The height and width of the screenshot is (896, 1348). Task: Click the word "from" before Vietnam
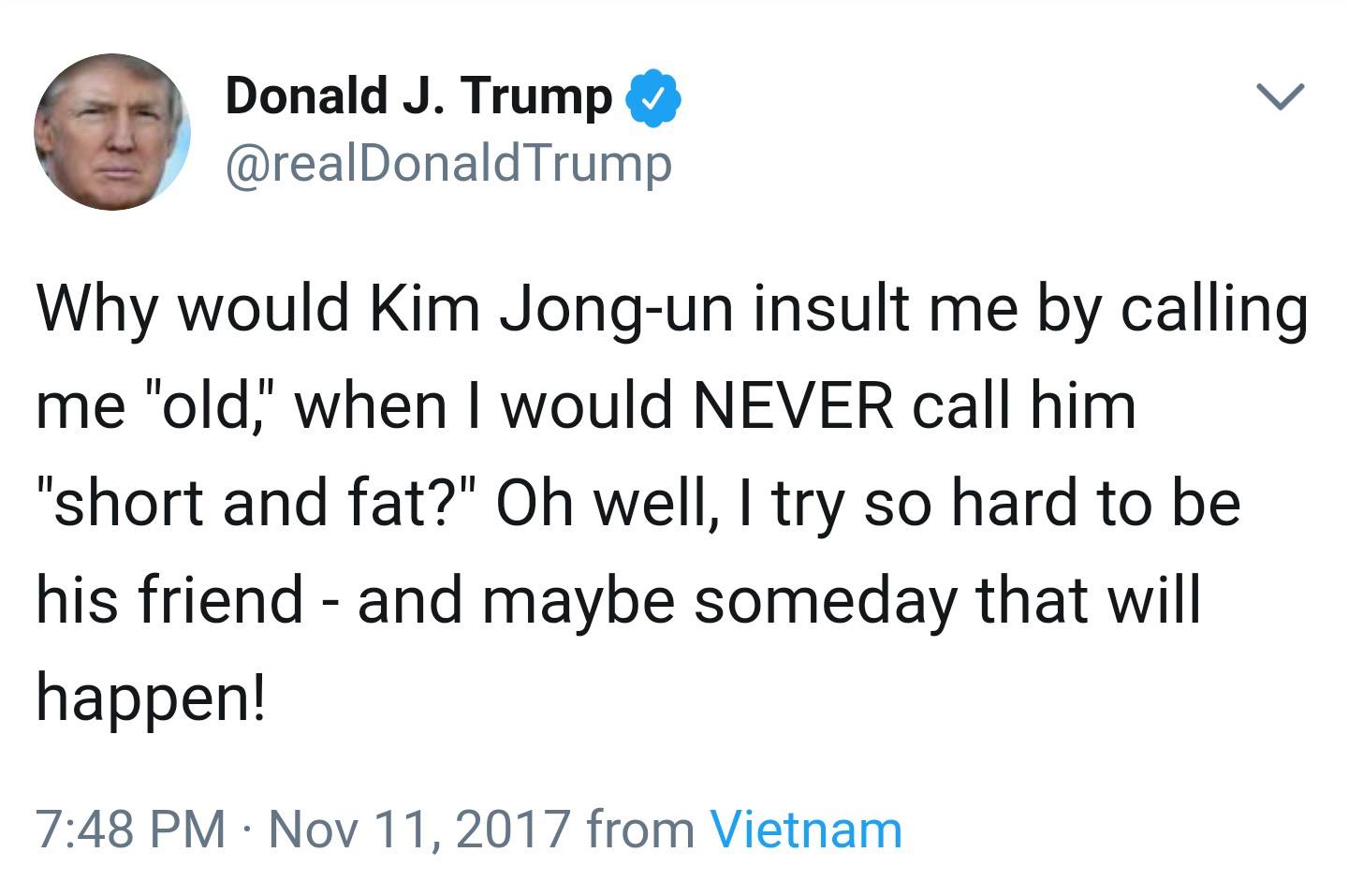pyautogui.click(x=640, y=829)
